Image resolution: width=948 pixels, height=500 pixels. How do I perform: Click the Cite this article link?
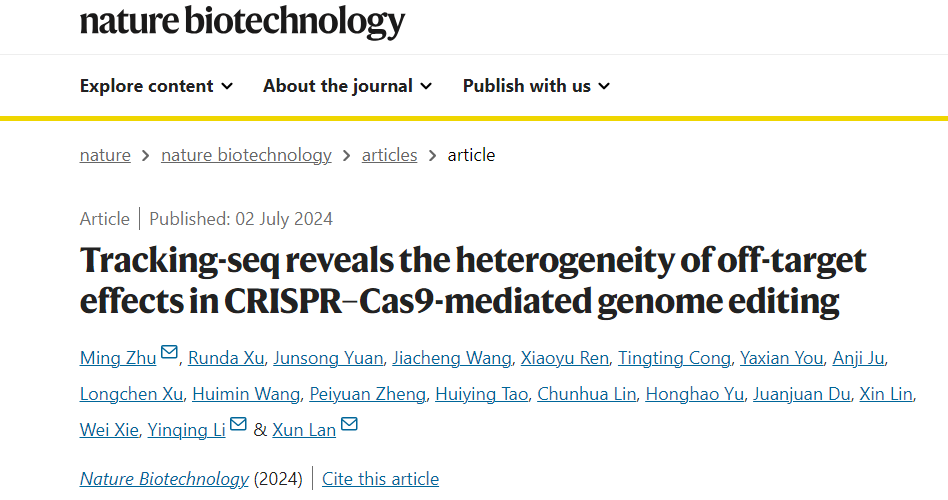380,479
